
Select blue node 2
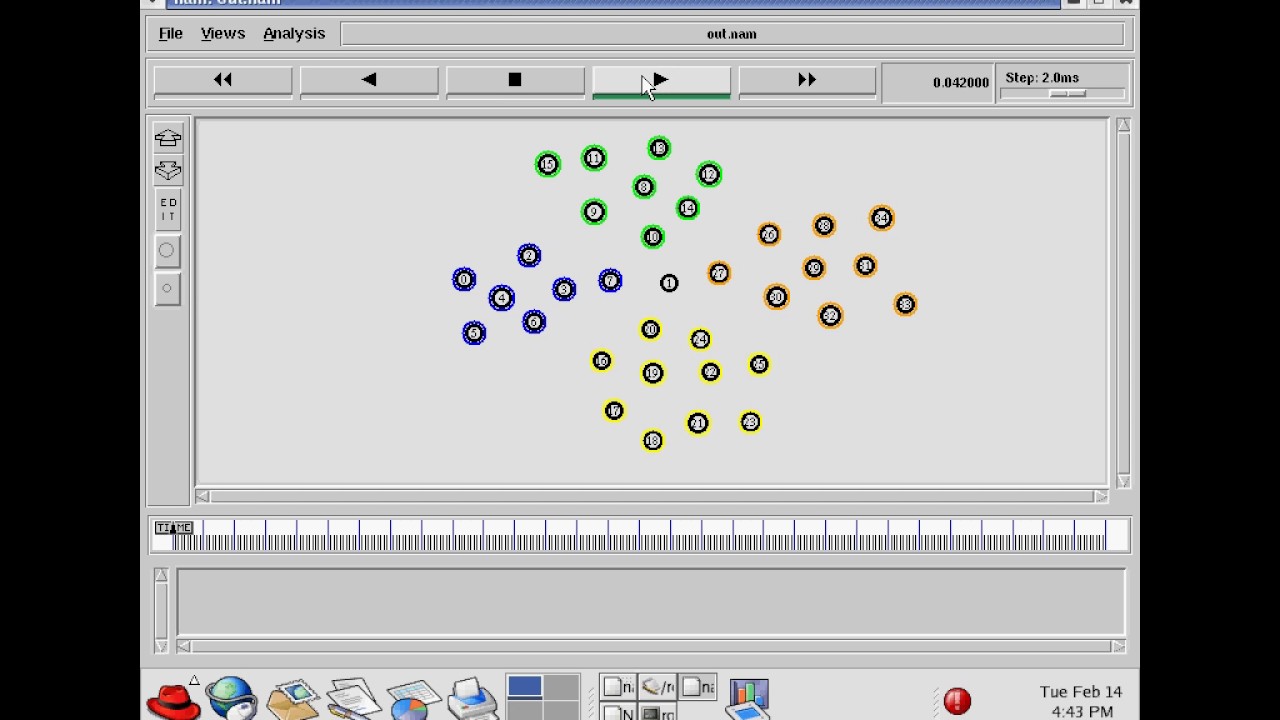point(529,256)
